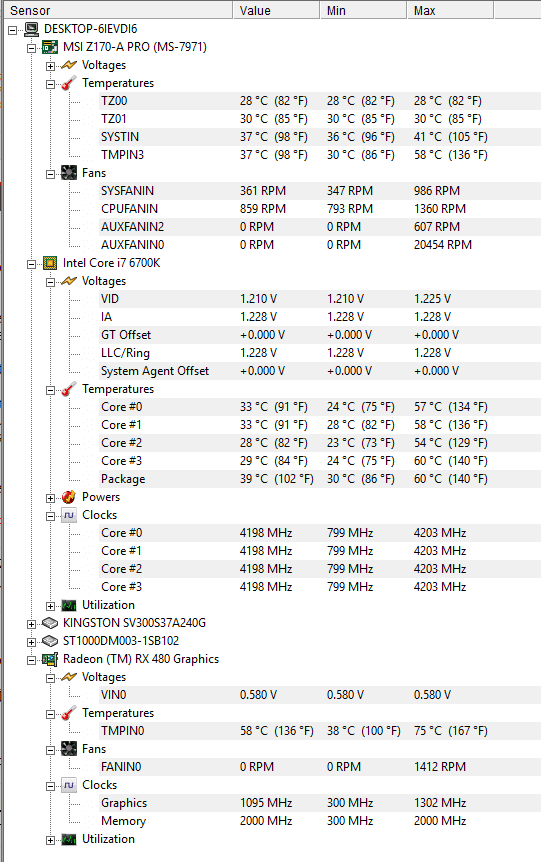Select the CPUFANIN fan row
This screenshot has width=541, height=862.
[x=305, y=209]
